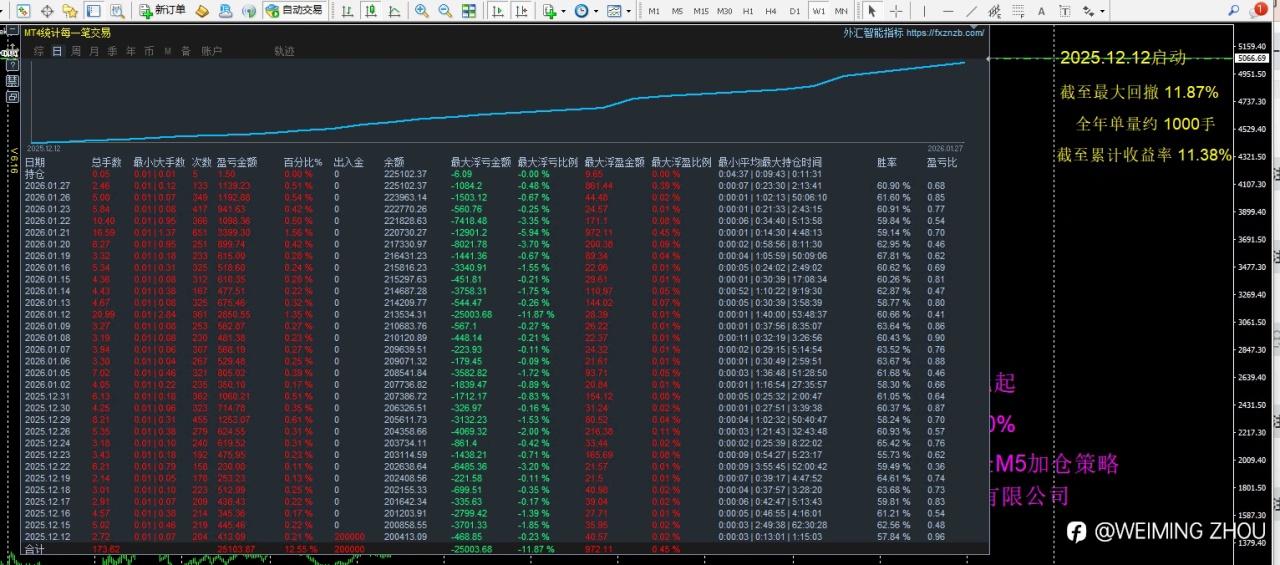Switch chart to bar chart display
The width and height of the screenshot is (1280, 565).
pyautogui.click(x=346, y=11)
